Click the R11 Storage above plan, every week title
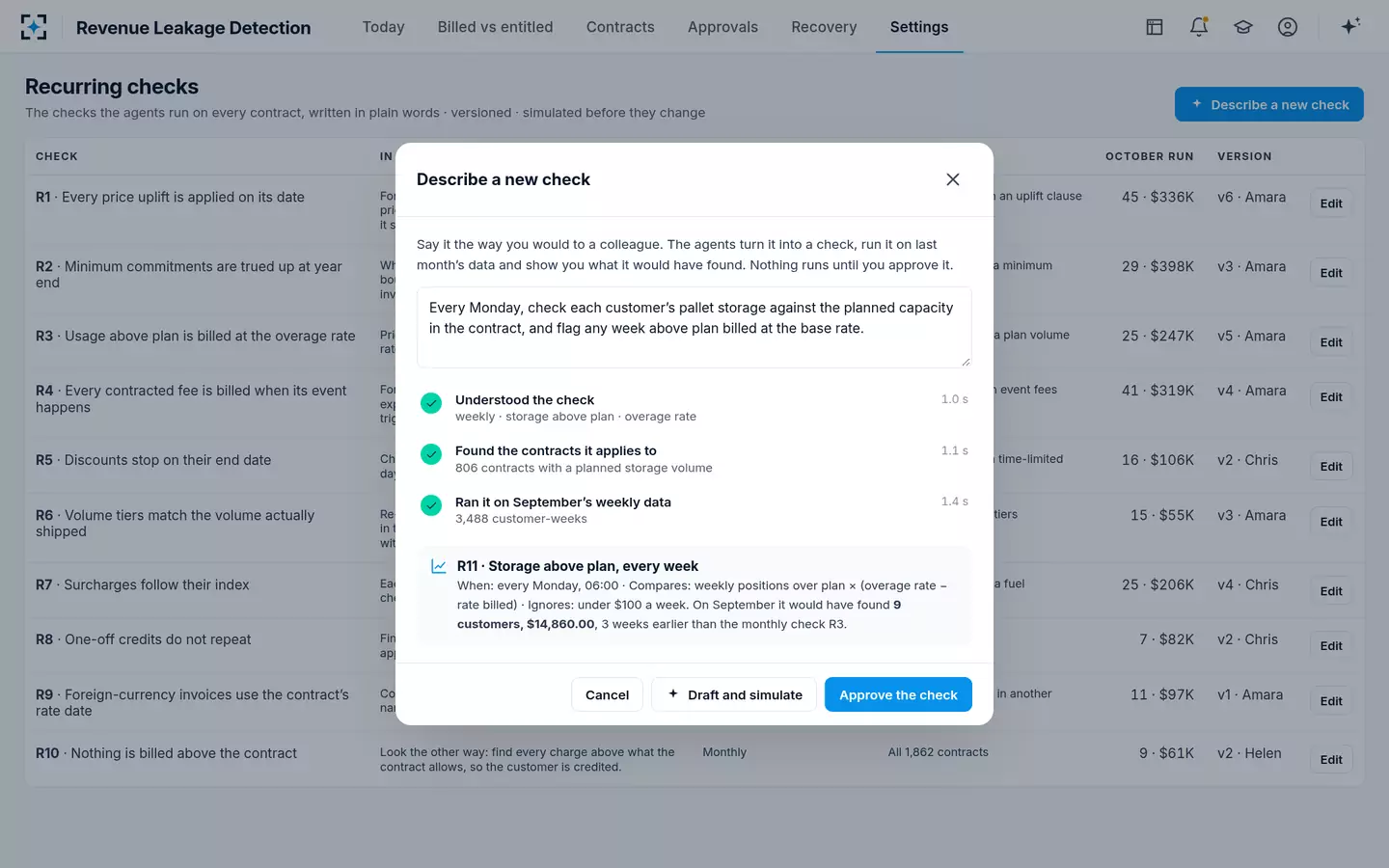The image size is (1389, 868). pos(578,566)
